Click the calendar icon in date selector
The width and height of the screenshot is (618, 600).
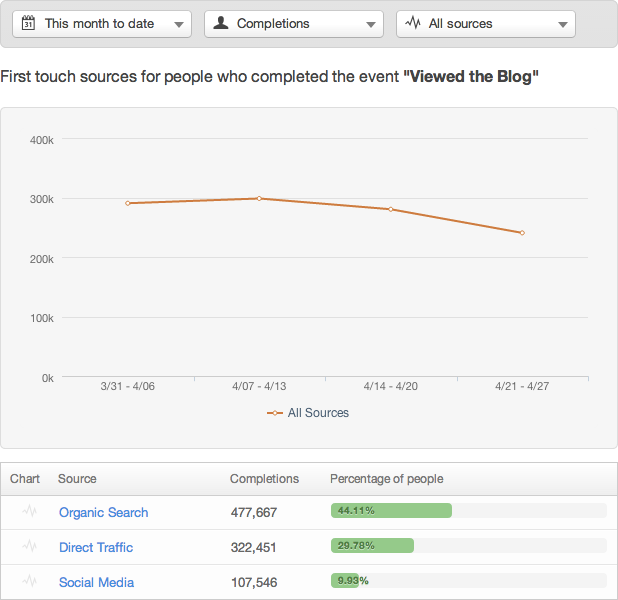(28, 23)
